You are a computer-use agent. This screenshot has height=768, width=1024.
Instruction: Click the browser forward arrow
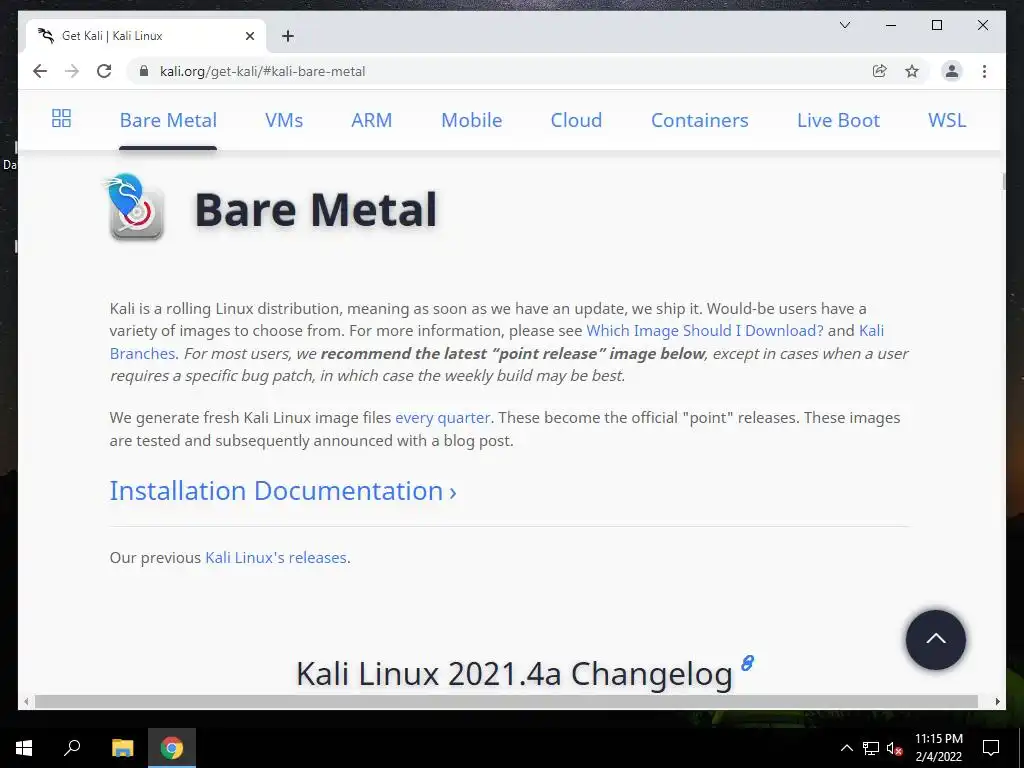tap(72, 71)
